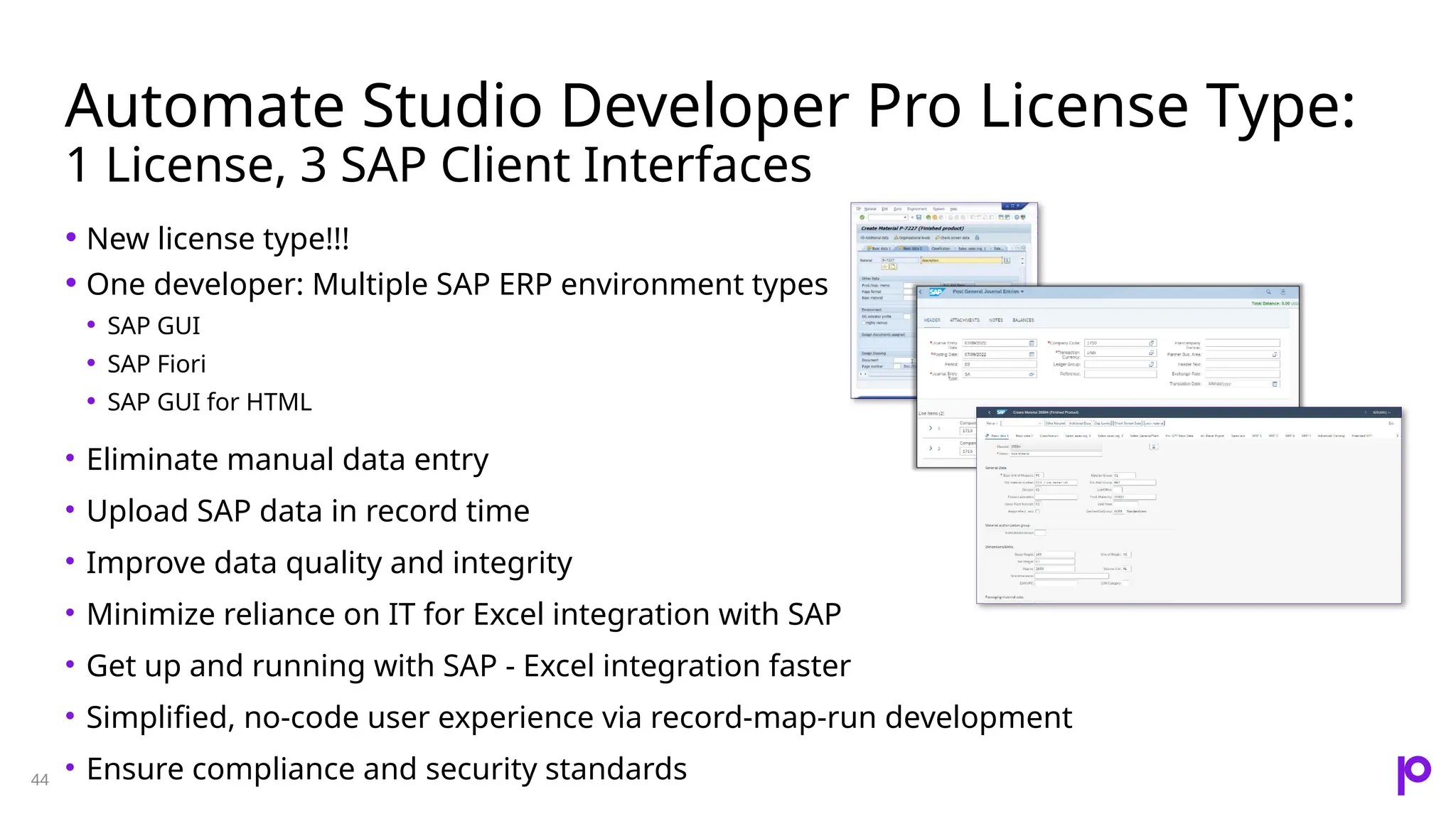The image size is (1456, 819).
Task: Click the green checkmark Enter icon in SAP GUI
Action: (x=862, y=218)
